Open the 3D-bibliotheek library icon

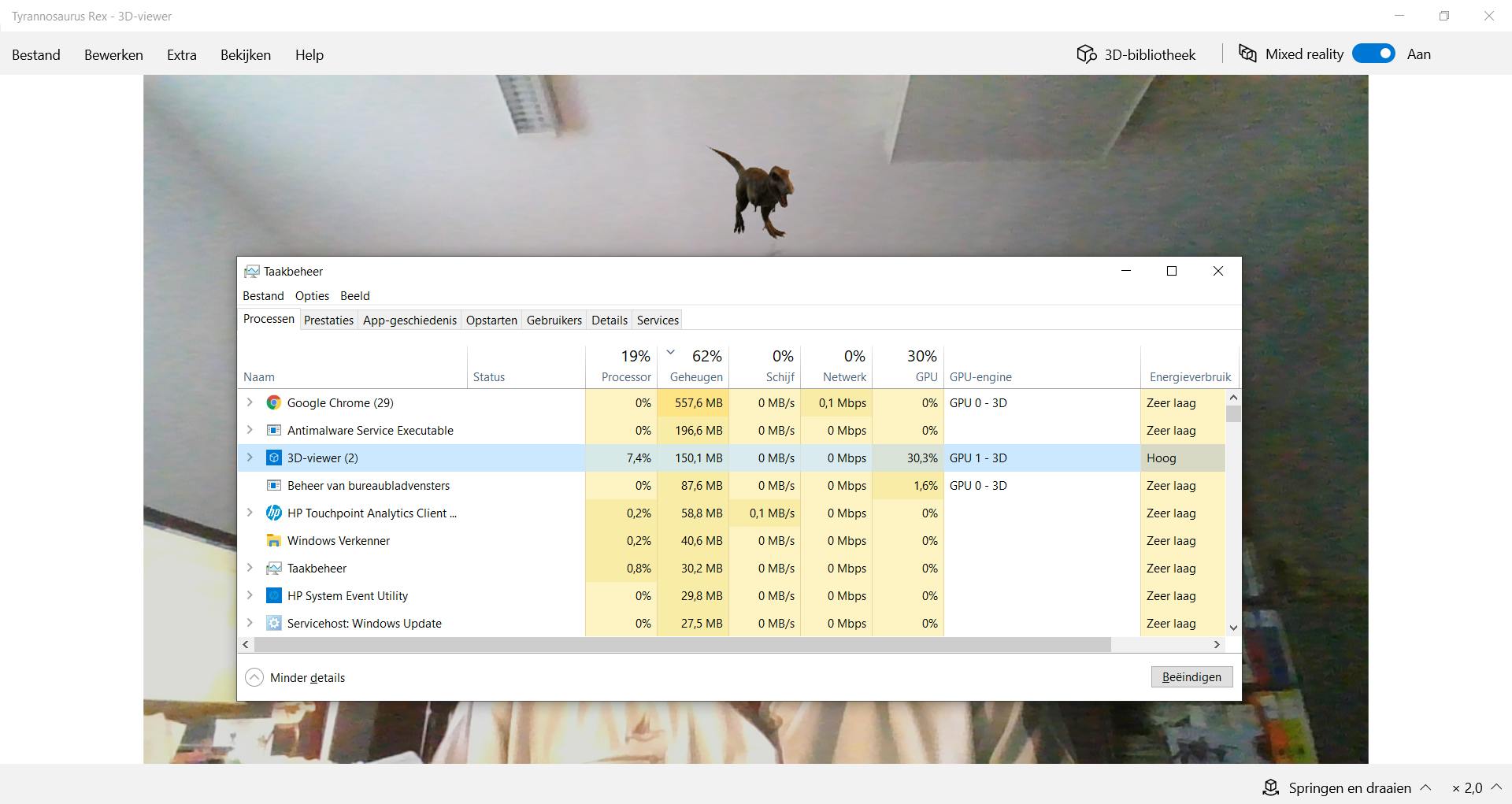click(x=1087, y=54)
